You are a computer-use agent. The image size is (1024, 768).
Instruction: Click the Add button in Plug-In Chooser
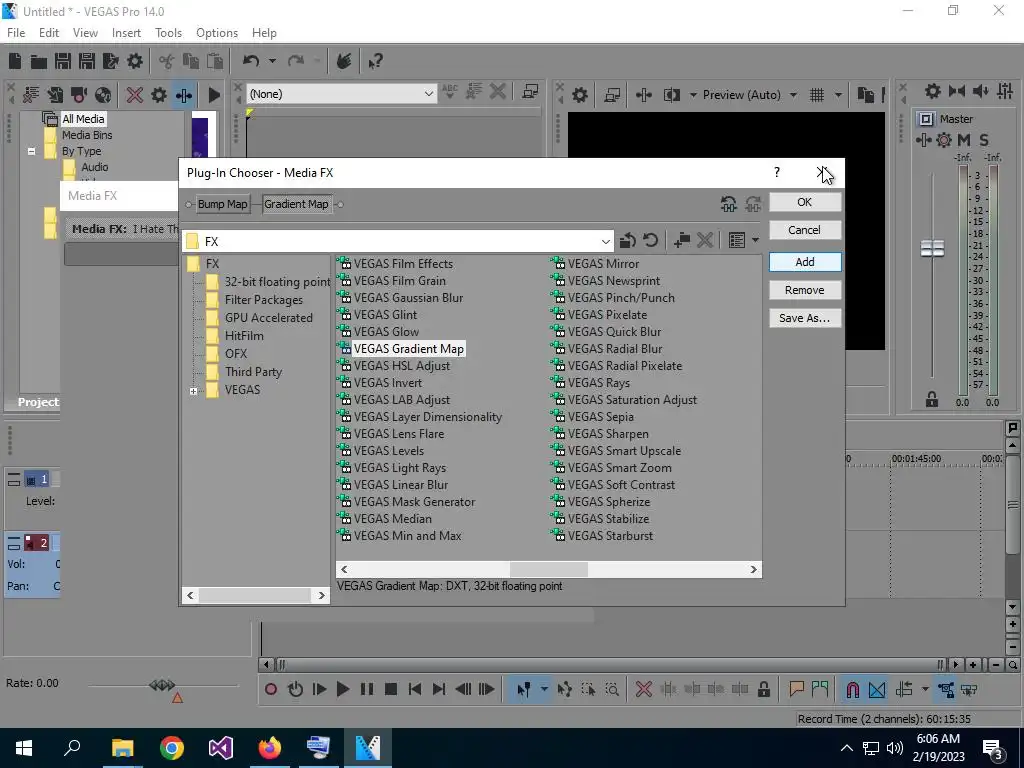tap(805, 262)
